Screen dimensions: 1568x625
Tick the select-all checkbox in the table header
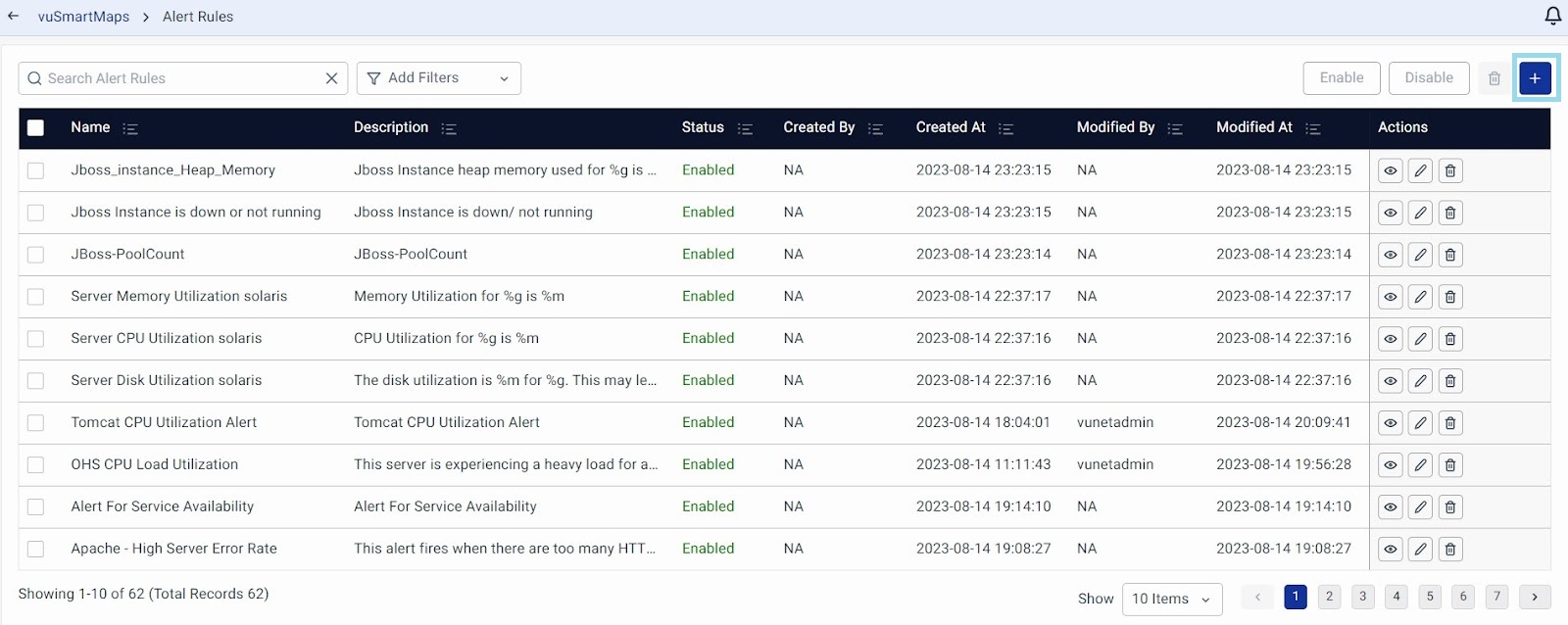coord(36,127)
